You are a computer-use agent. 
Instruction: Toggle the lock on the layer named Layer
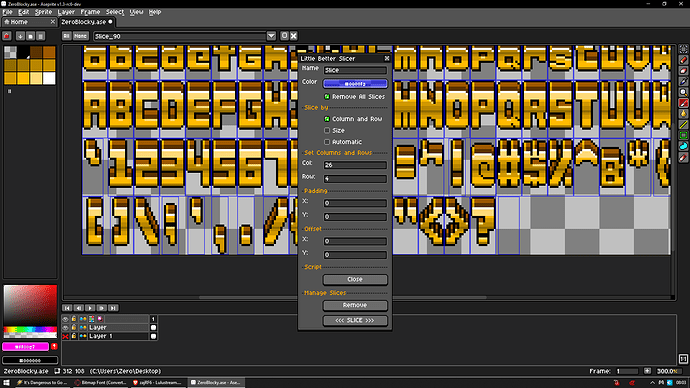(74, 327)
